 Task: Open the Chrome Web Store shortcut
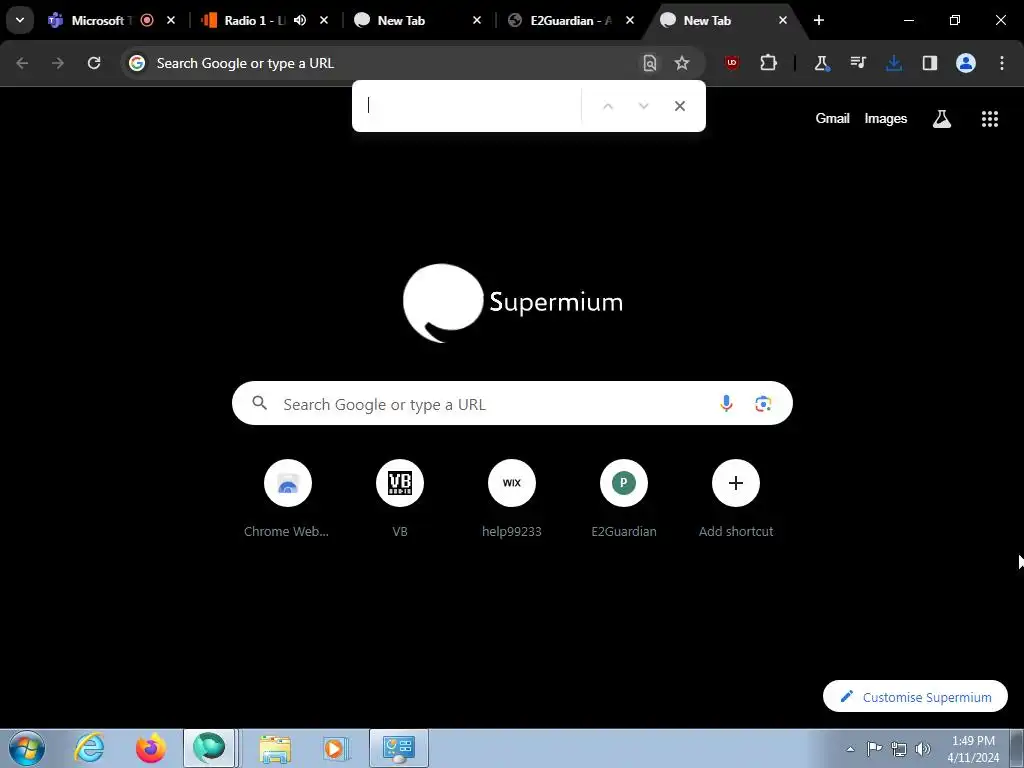tap(287, 499)
